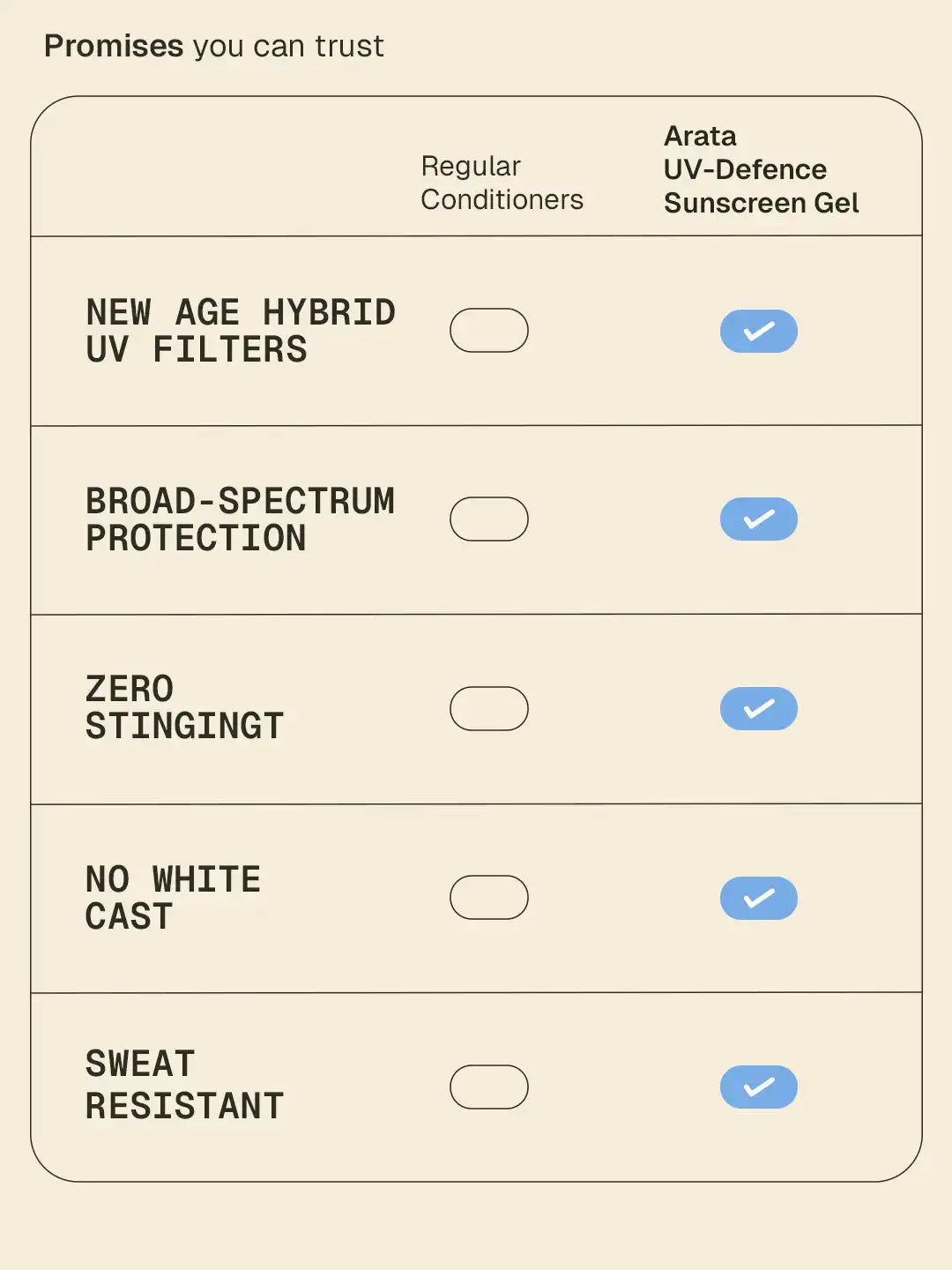
Task: Click blue checkmark in No White Cast row
Action: pyautogui.click(x=758, y=898)
